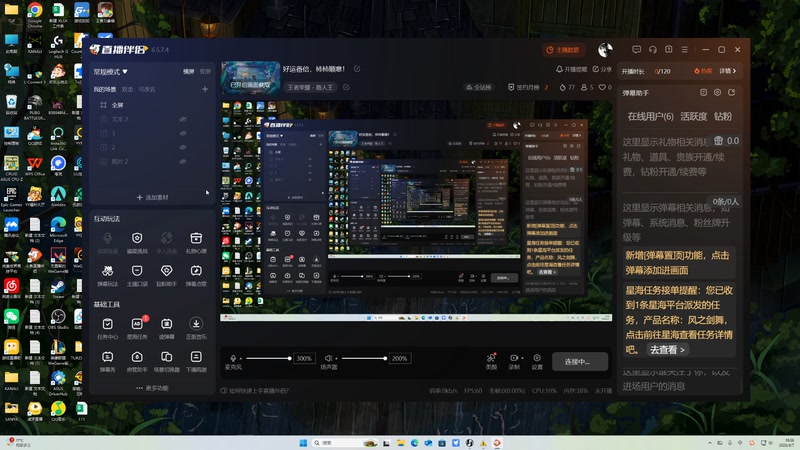Click the taskbar search box
The height and width of the screenshot is (450, 800).
(345, 443)
